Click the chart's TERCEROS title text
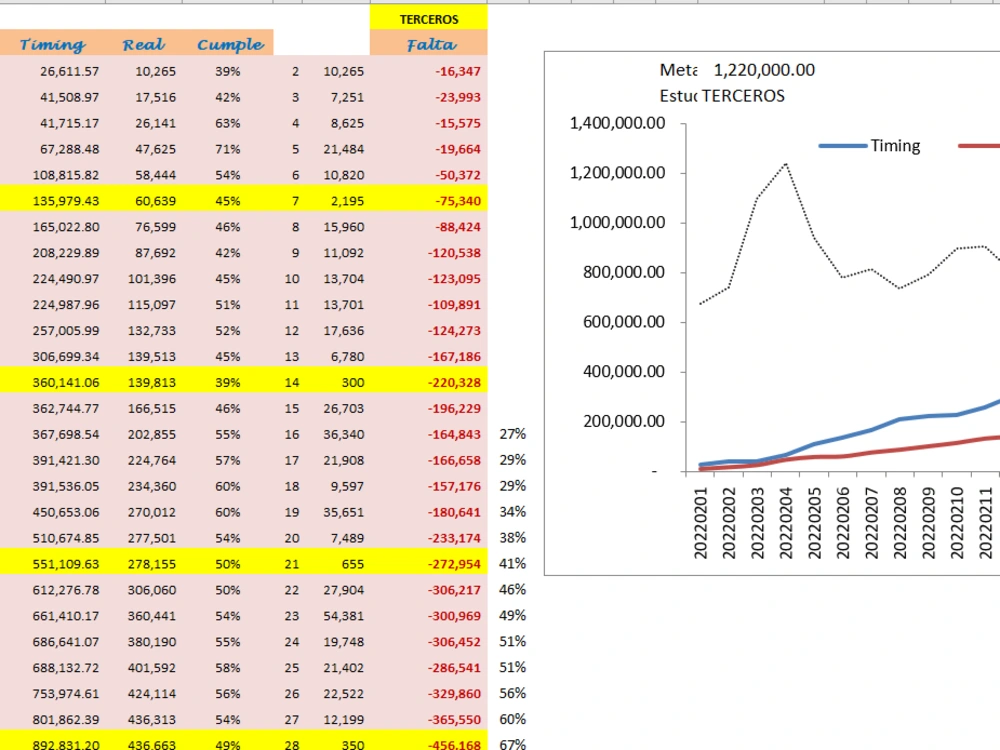The height and width of the screenshot is (750, 1000). [x=743, y=96]
